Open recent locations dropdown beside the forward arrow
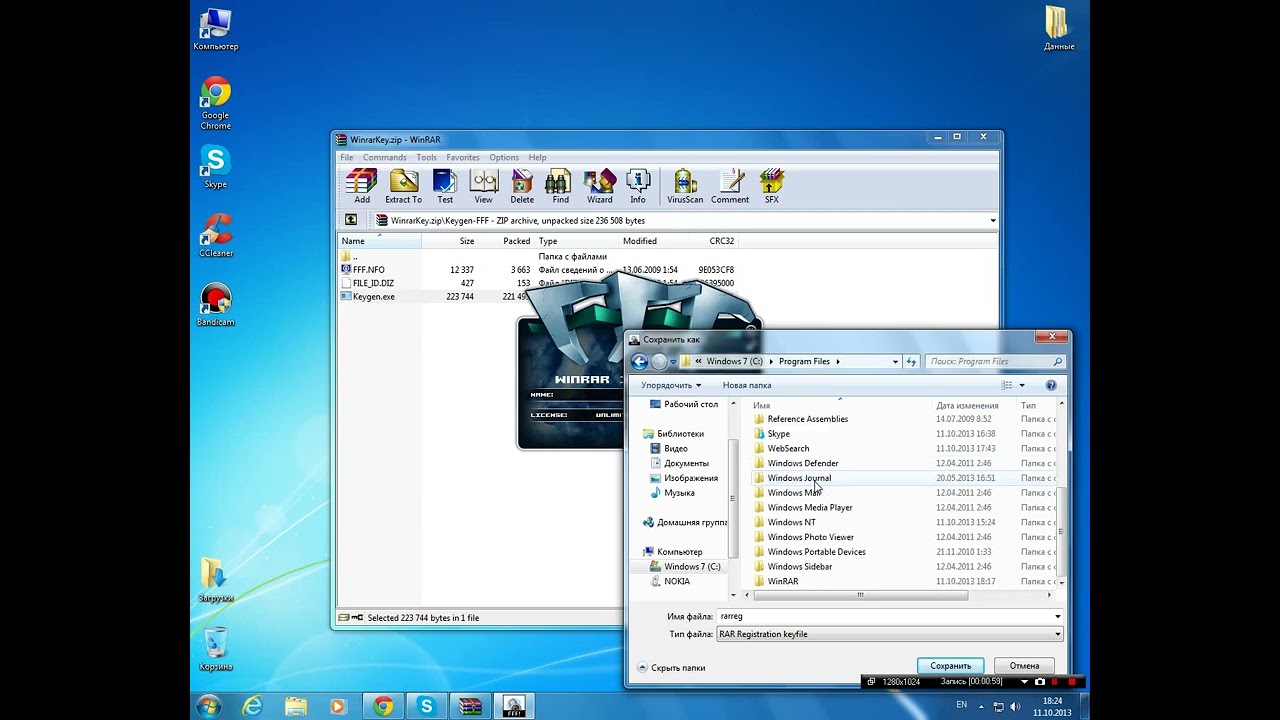The image size is (1280, 720). (673, 361)
